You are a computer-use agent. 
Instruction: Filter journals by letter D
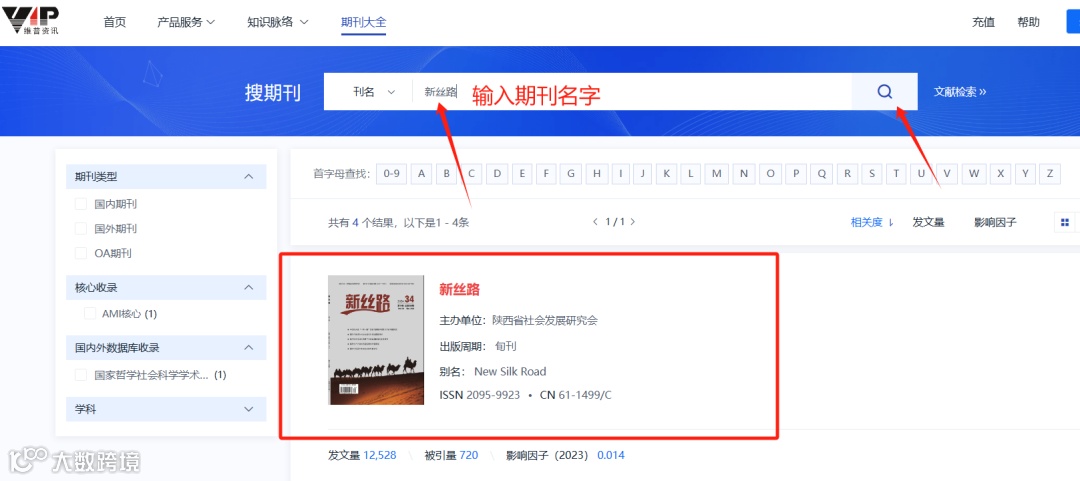click(x=497, y=174)
